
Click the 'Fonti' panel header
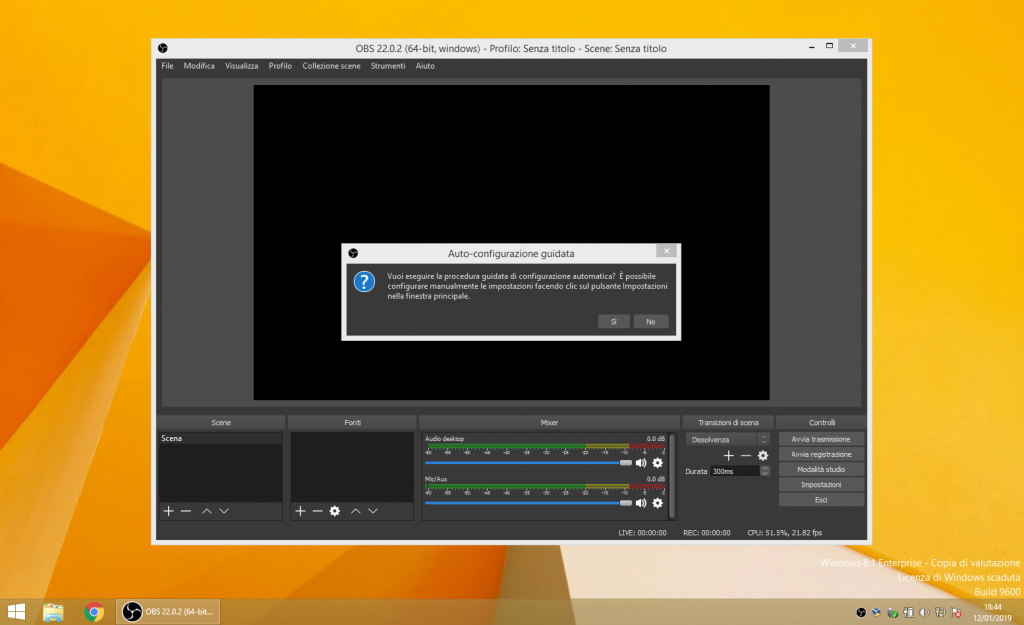353,423
